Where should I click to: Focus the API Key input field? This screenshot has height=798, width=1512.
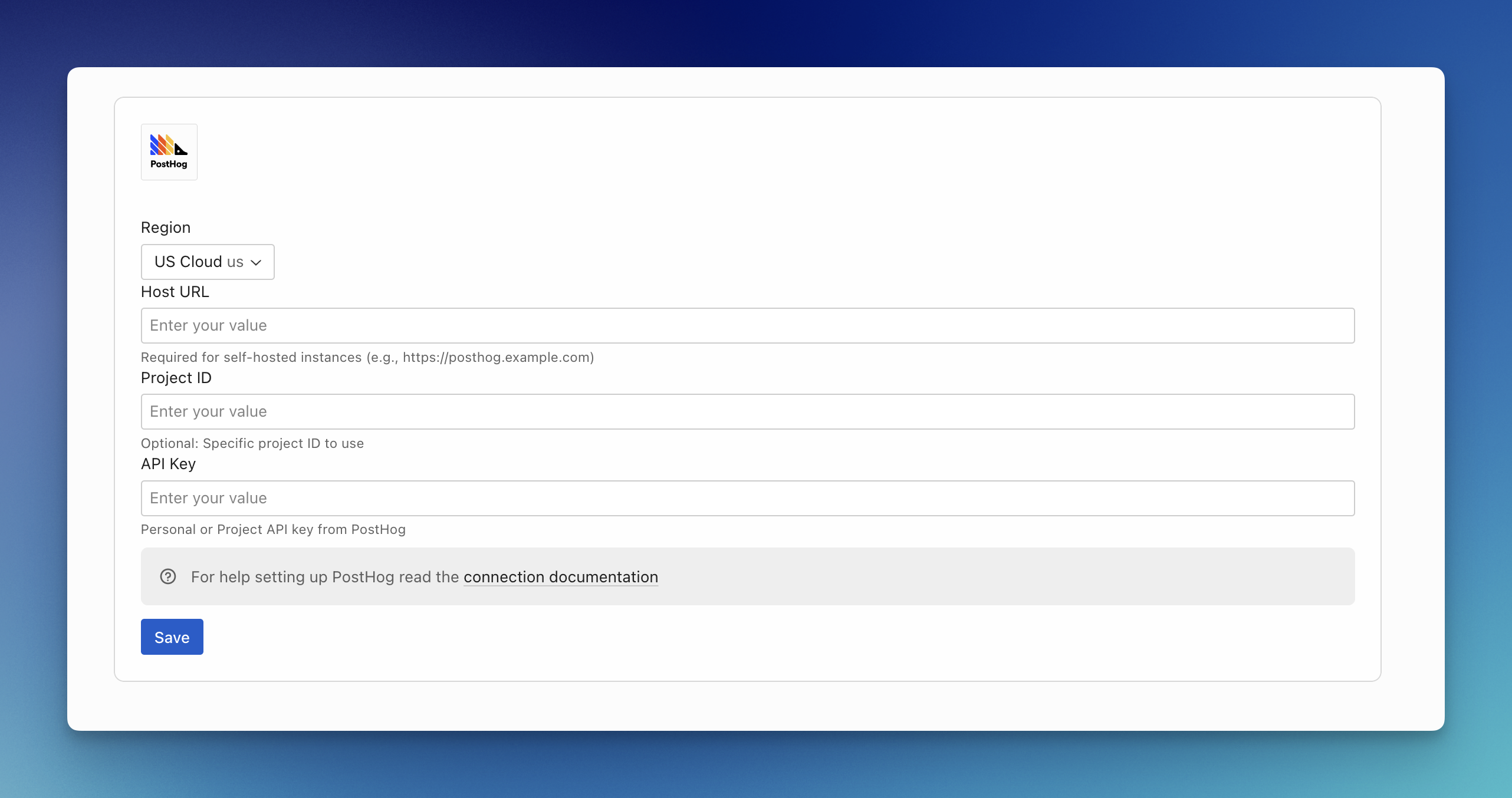coord(747,498)
